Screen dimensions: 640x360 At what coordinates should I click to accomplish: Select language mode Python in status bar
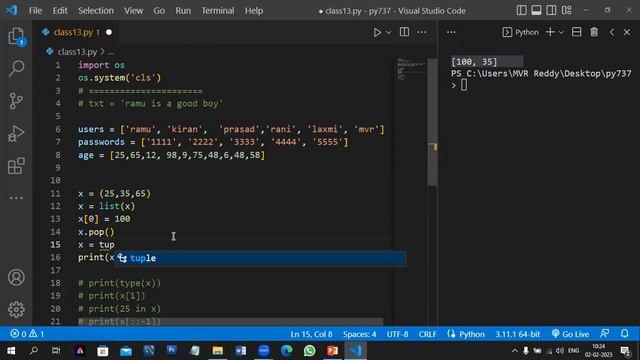[x=472, y=334]
